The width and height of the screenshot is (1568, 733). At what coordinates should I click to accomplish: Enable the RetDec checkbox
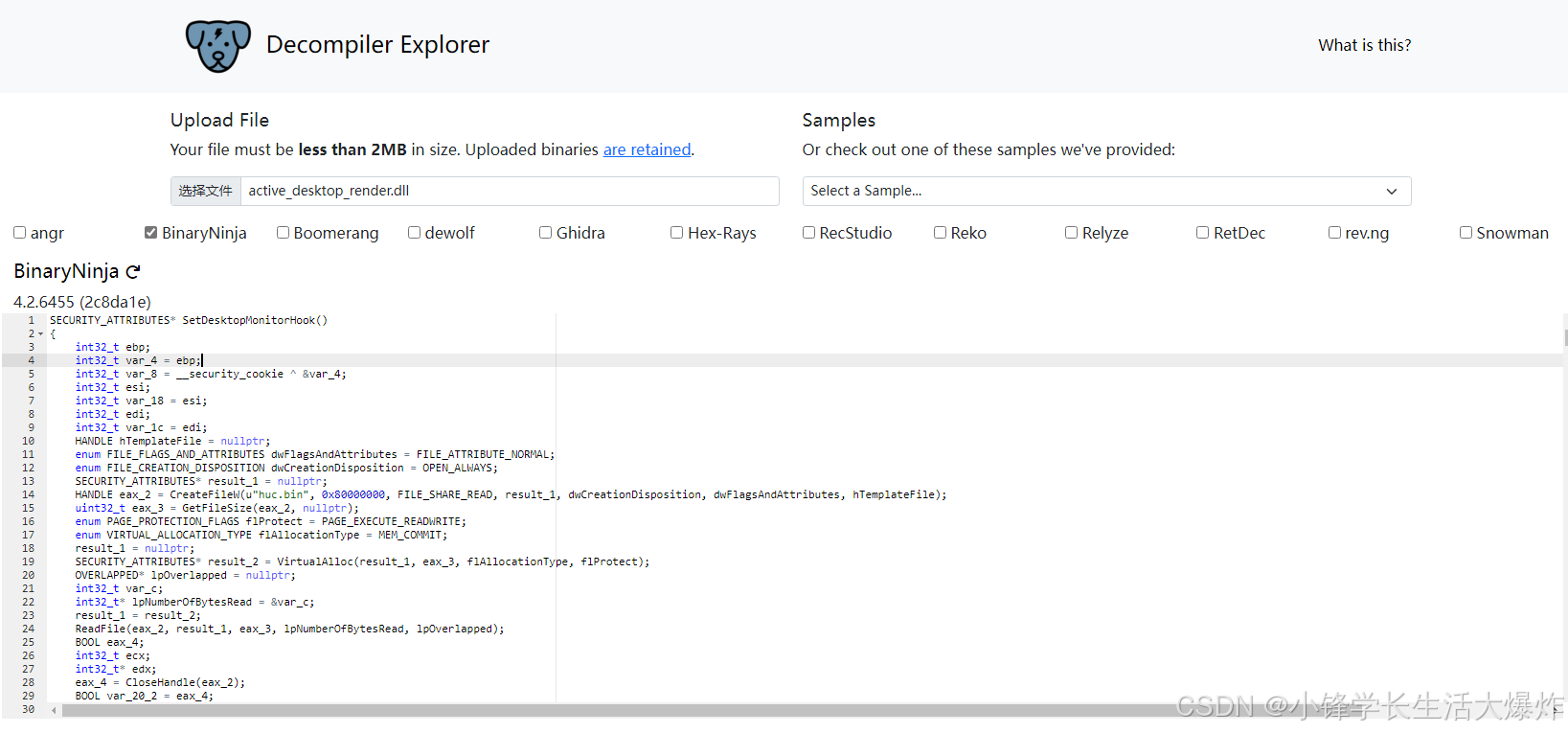coord(1202,233)
